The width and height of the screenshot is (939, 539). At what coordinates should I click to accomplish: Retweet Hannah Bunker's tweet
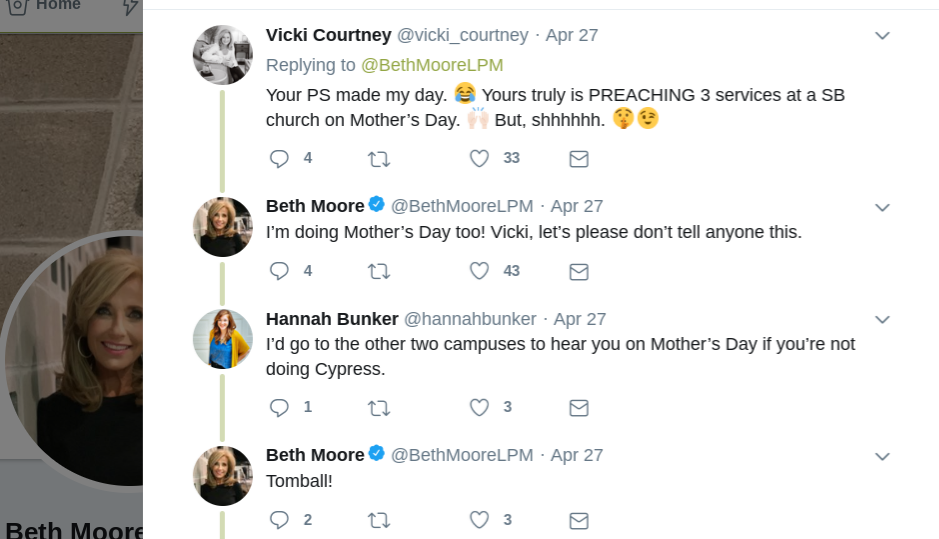tap(379, 407)
